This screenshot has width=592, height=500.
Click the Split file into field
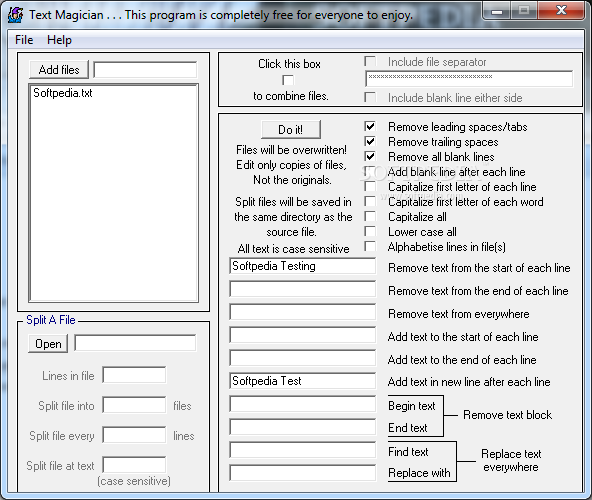(x=134, y=405)
